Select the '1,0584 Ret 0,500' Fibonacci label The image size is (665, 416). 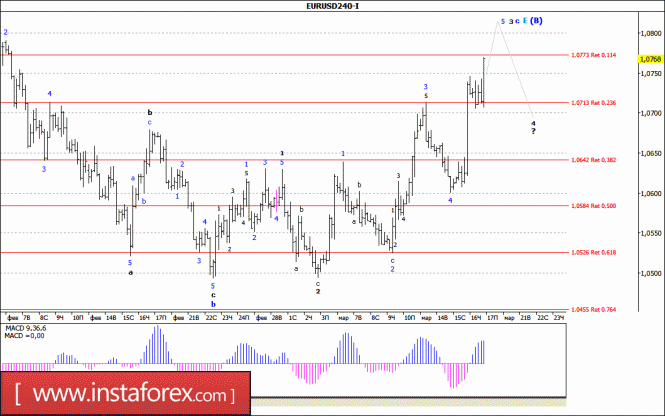pyautogui.click(x=594, y=206)
